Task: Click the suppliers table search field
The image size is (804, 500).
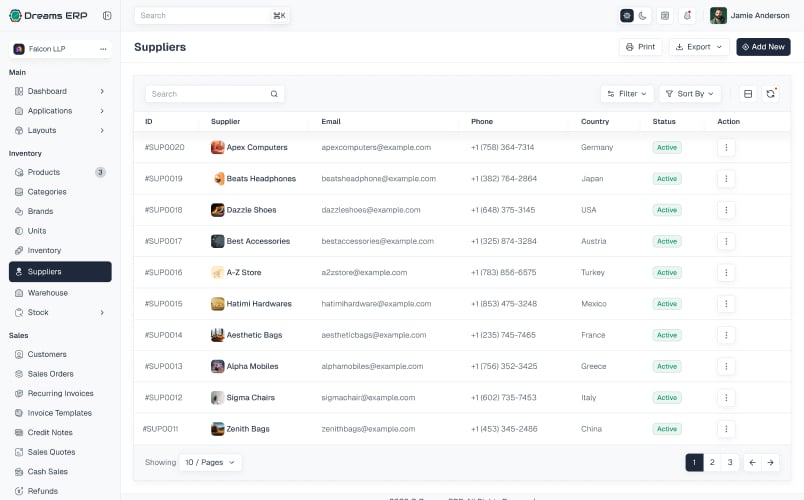Action: pyautogui.click(x=214, y=94)
